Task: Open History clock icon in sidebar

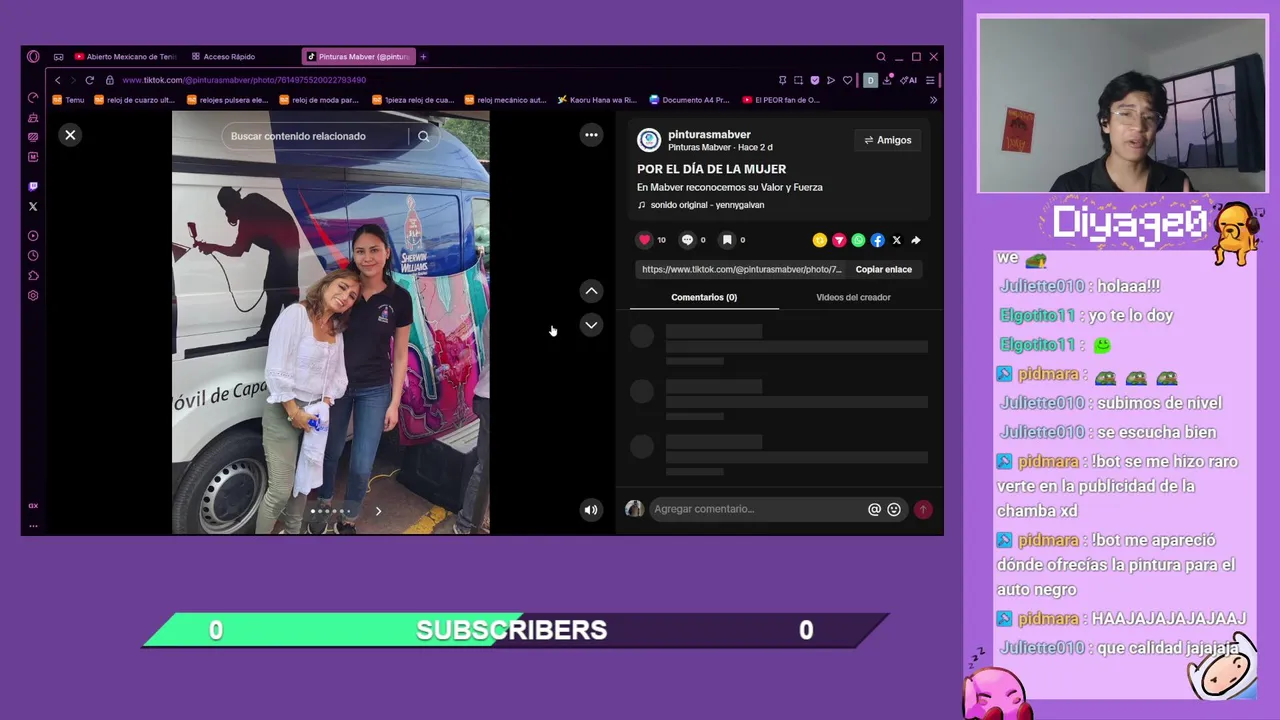Action: [33, 256]
